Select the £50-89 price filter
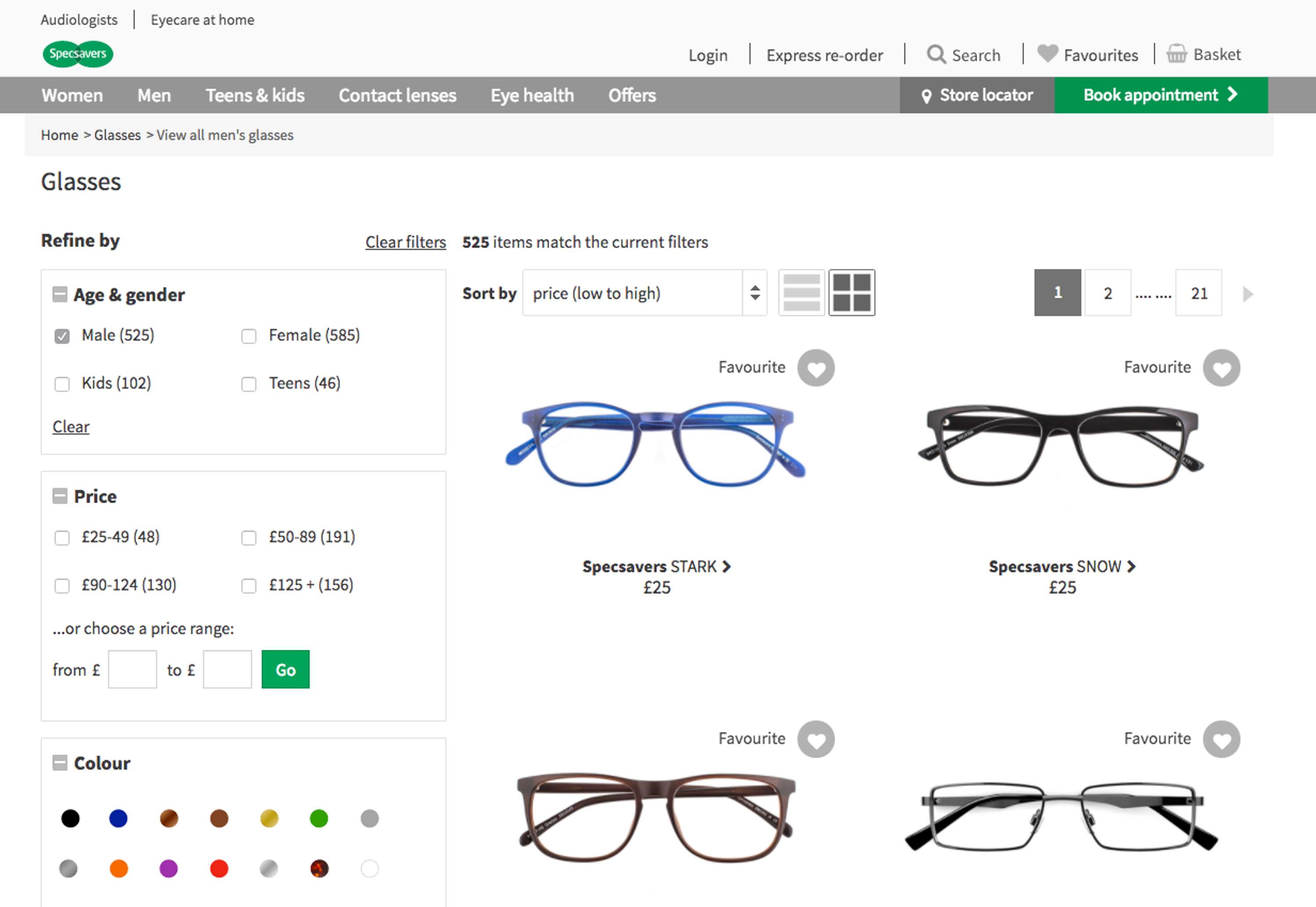The width and height of the screenshot is (1316, 907). [249, 538]
